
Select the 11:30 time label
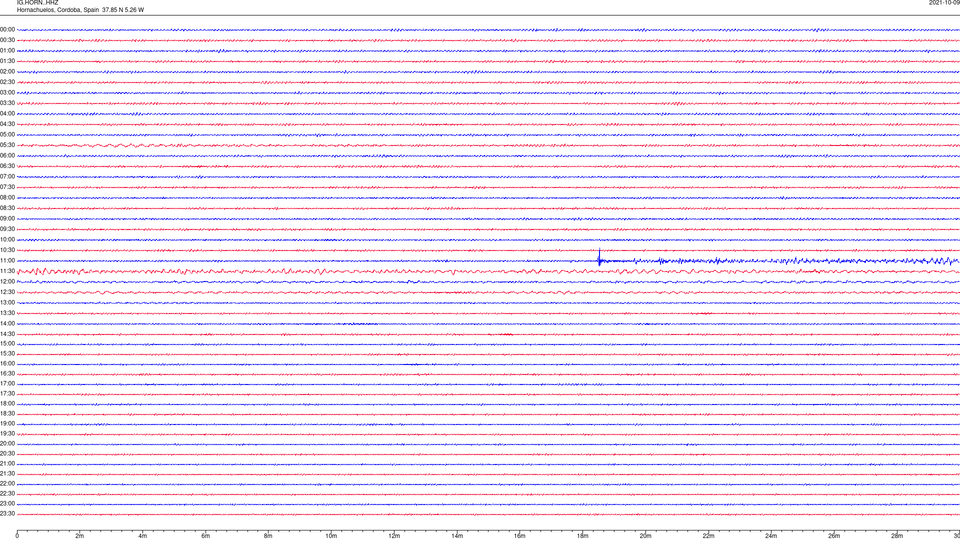click(7, 271)
